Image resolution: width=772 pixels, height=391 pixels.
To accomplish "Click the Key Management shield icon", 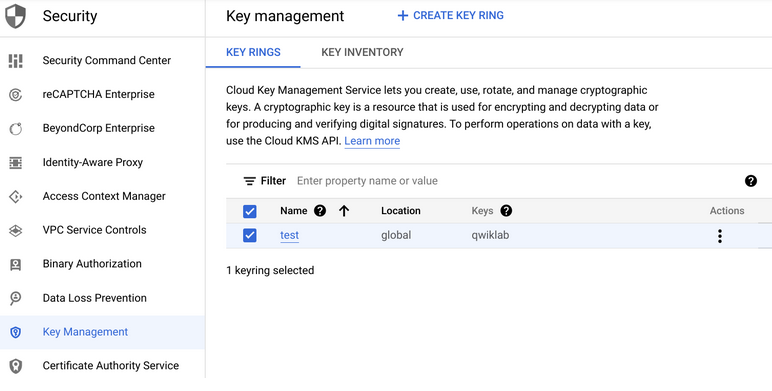I will (16, 332).
